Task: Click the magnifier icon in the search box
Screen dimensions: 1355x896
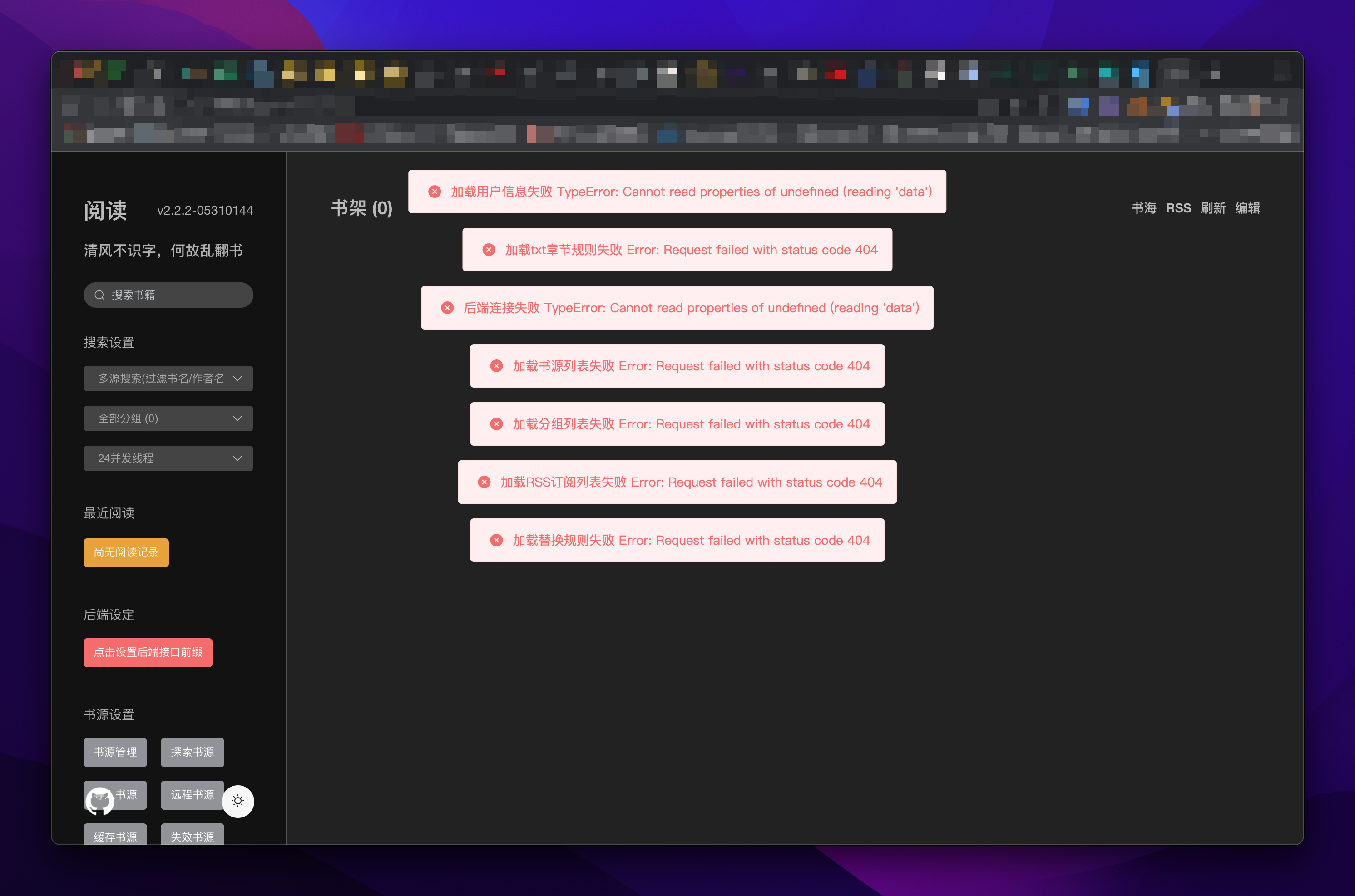Action: tap(99, 295)
